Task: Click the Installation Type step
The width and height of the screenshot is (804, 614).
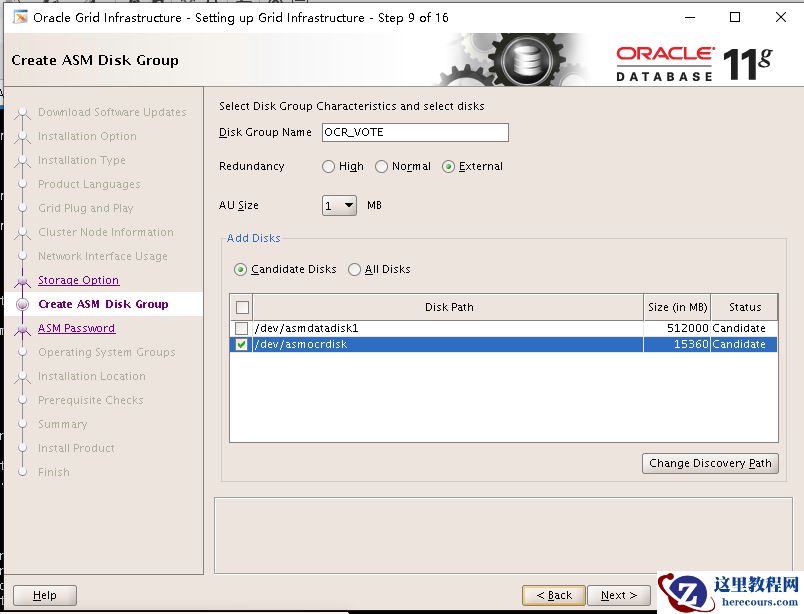Action: [x=82, y=160]
